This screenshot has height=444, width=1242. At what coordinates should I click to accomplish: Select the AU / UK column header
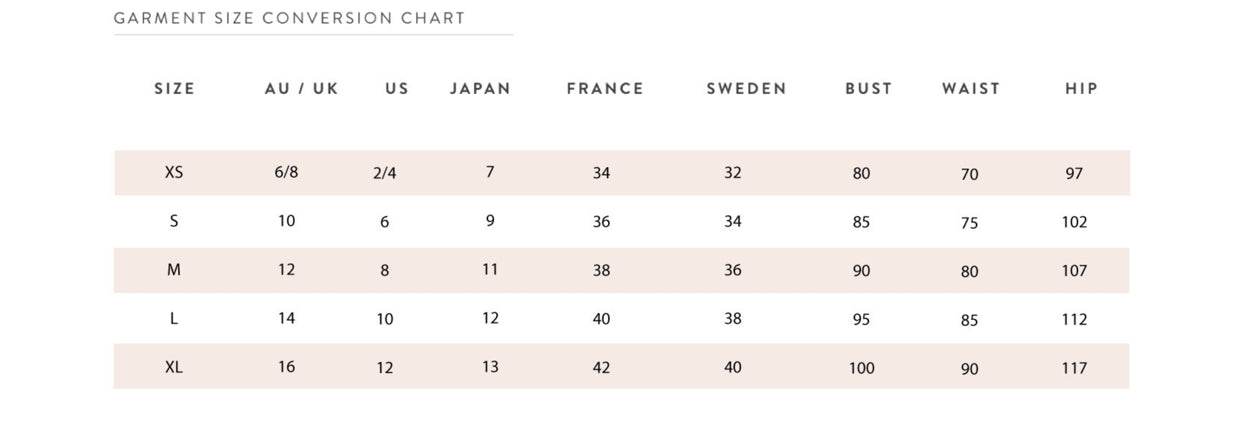302,88
